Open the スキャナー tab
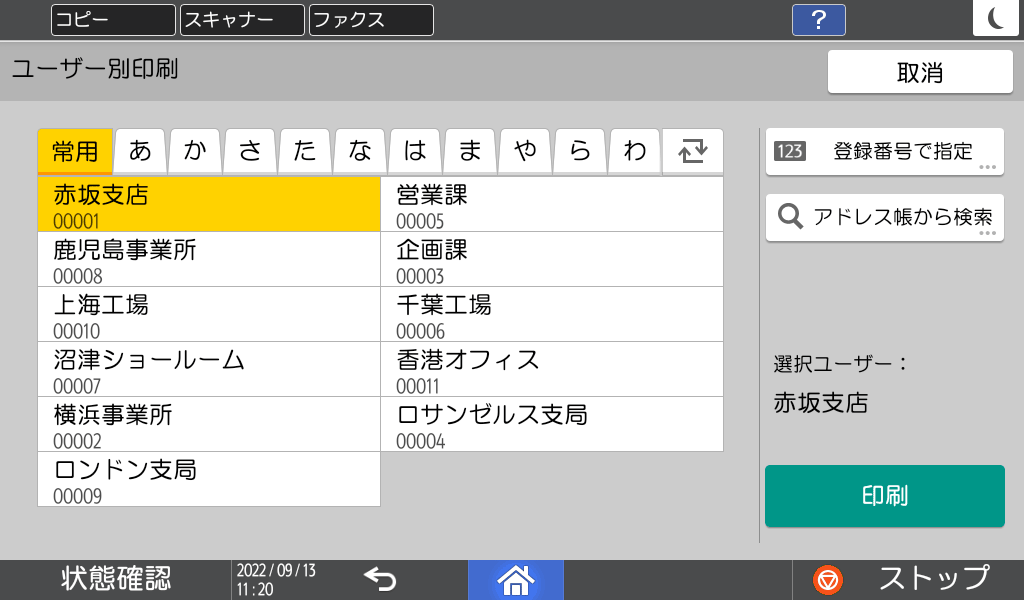This screenshot has height=600, width=1024. 240,19
